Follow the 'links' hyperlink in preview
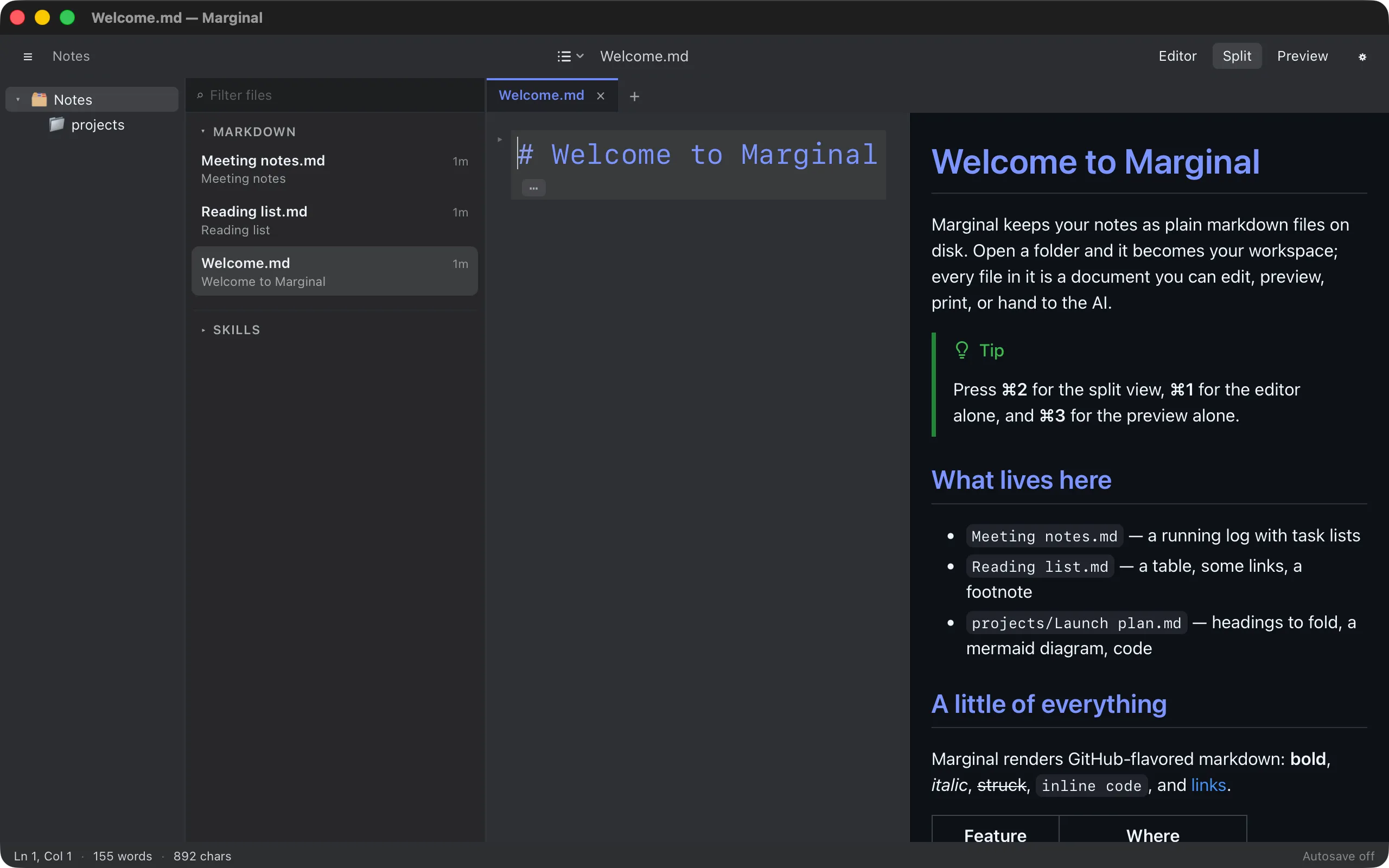 [1208, 785]
